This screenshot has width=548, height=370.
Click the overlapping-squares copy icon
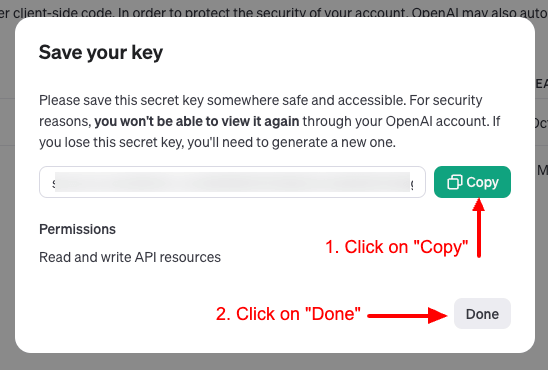tap(454, 182)
